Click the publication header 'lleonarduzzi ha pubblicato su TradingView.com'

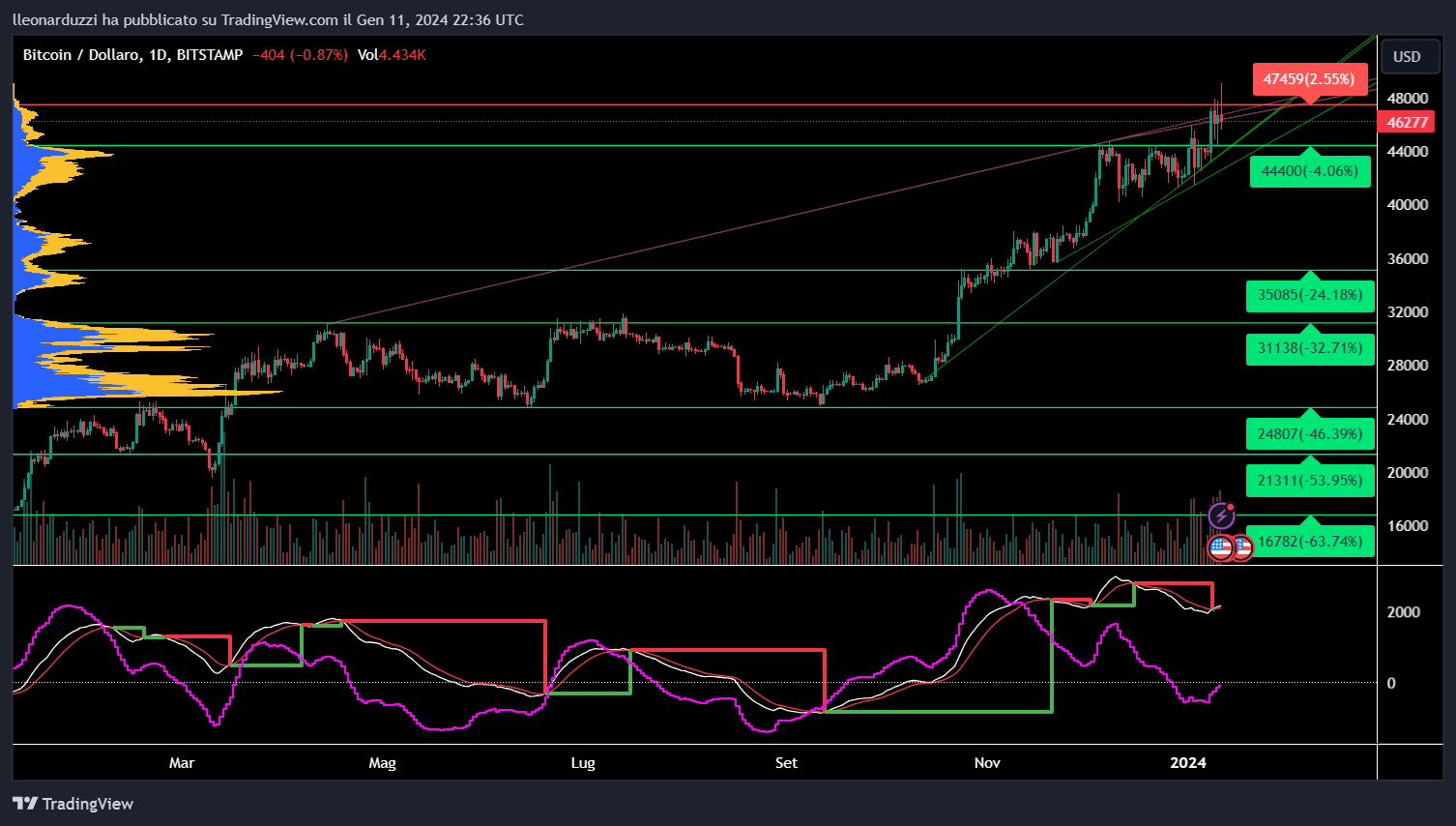click(x=175, y=19)
